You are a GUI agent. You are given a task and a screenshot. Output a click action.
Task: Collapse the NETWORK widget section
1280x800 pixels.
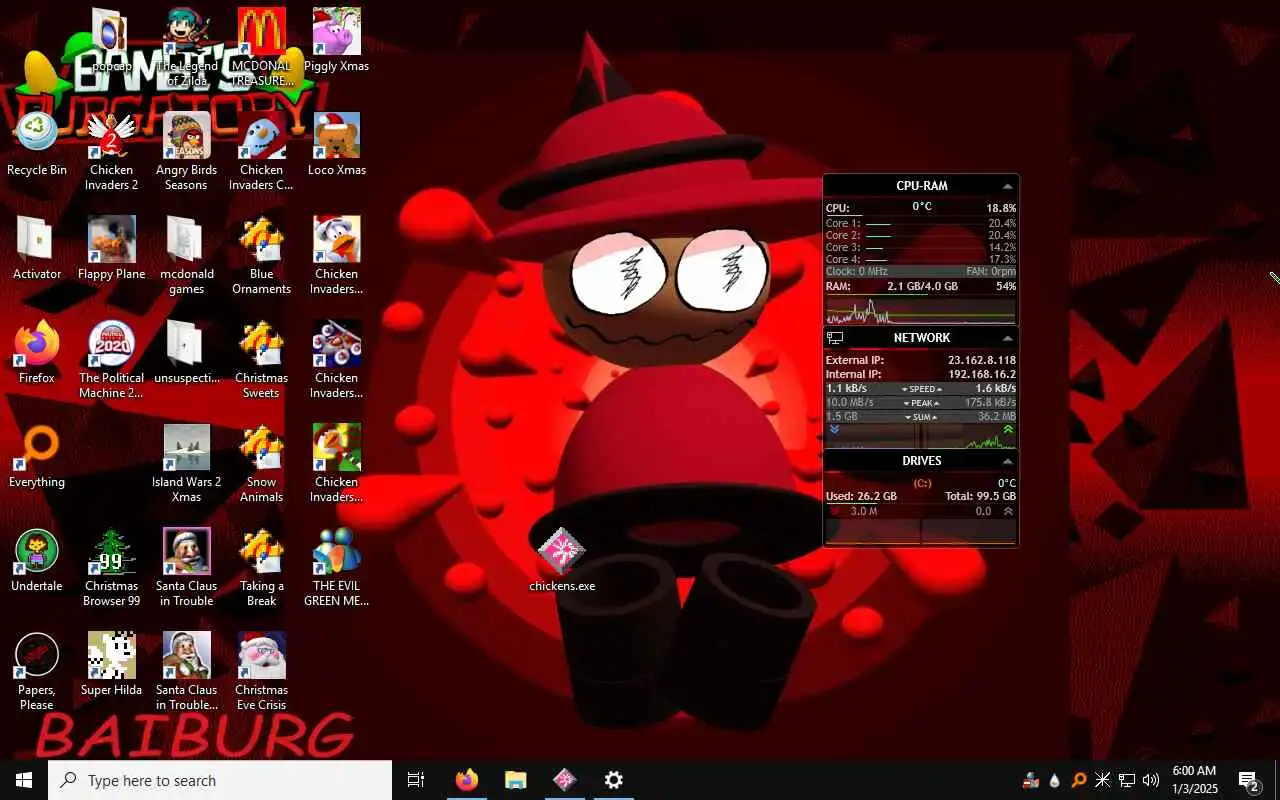(1007, 338)
